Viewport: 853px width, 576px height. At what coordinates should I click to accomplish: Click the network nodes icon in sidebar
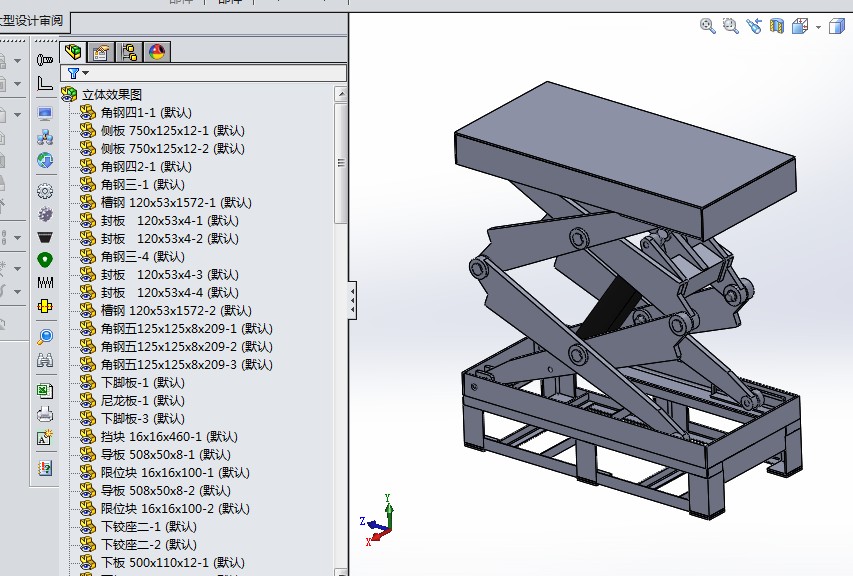(45, 137)
